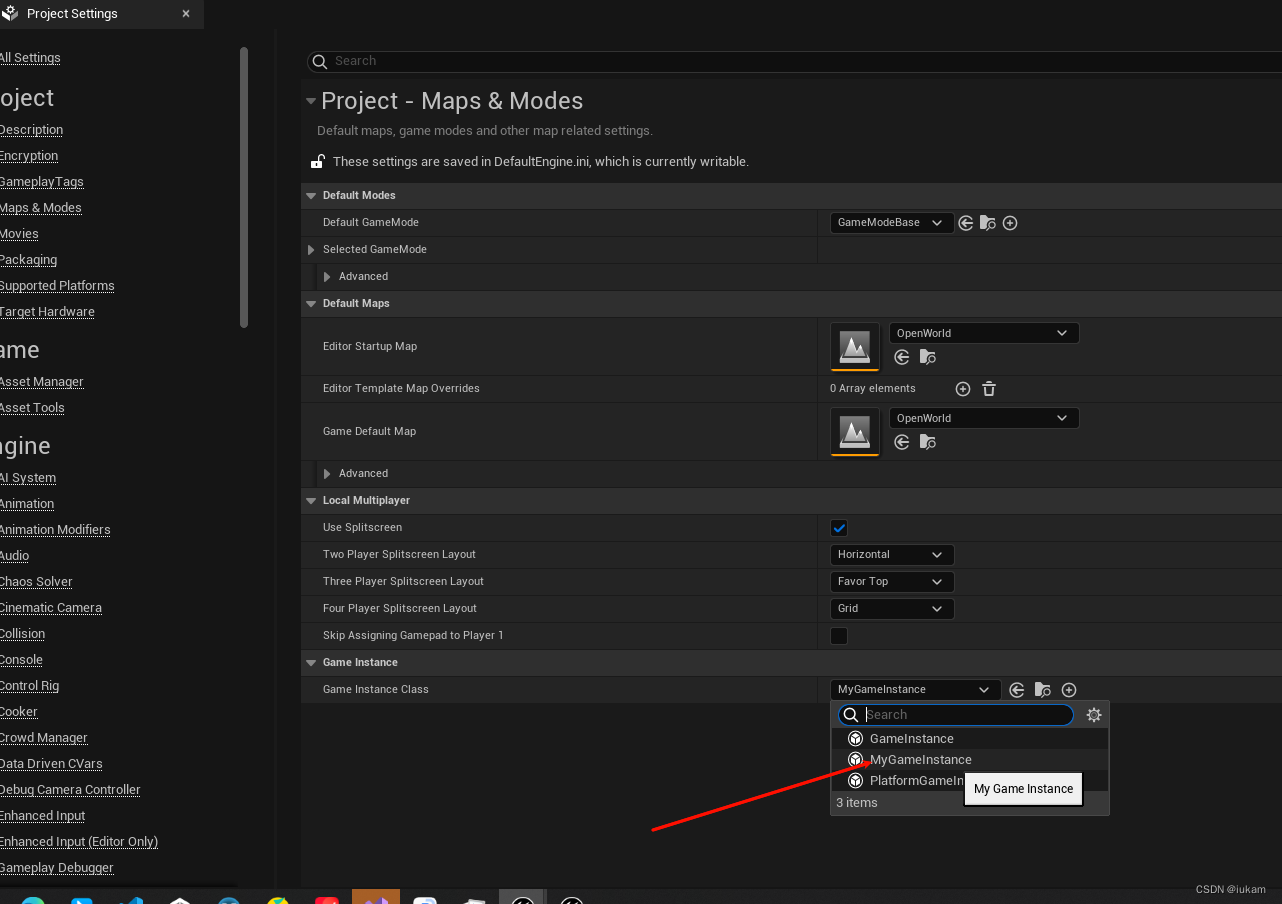The image size is (1282, 904).
Task: Open Asset Tools settings page
Action: (32, 408)
